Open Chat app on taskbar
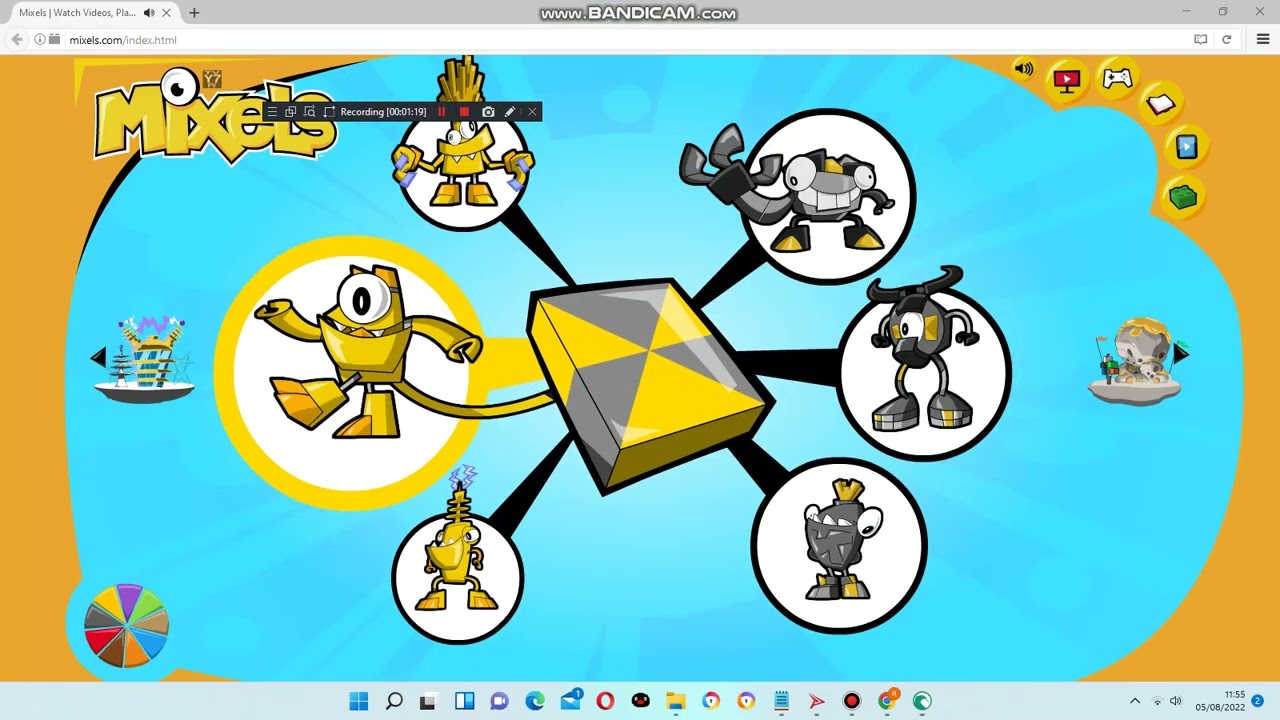Viewport: 1280px width, 720px height. [x=499, y=701]
